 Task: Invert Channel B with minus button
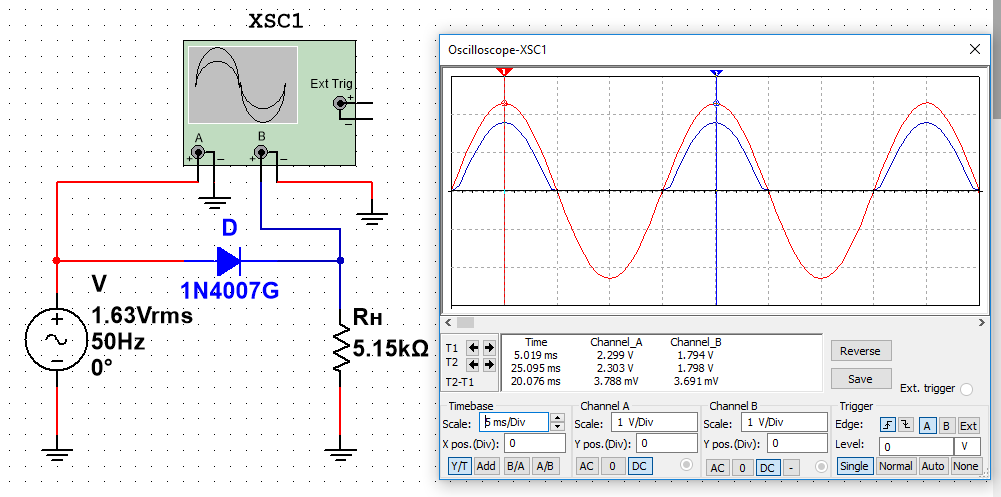[x=790, y=468]
